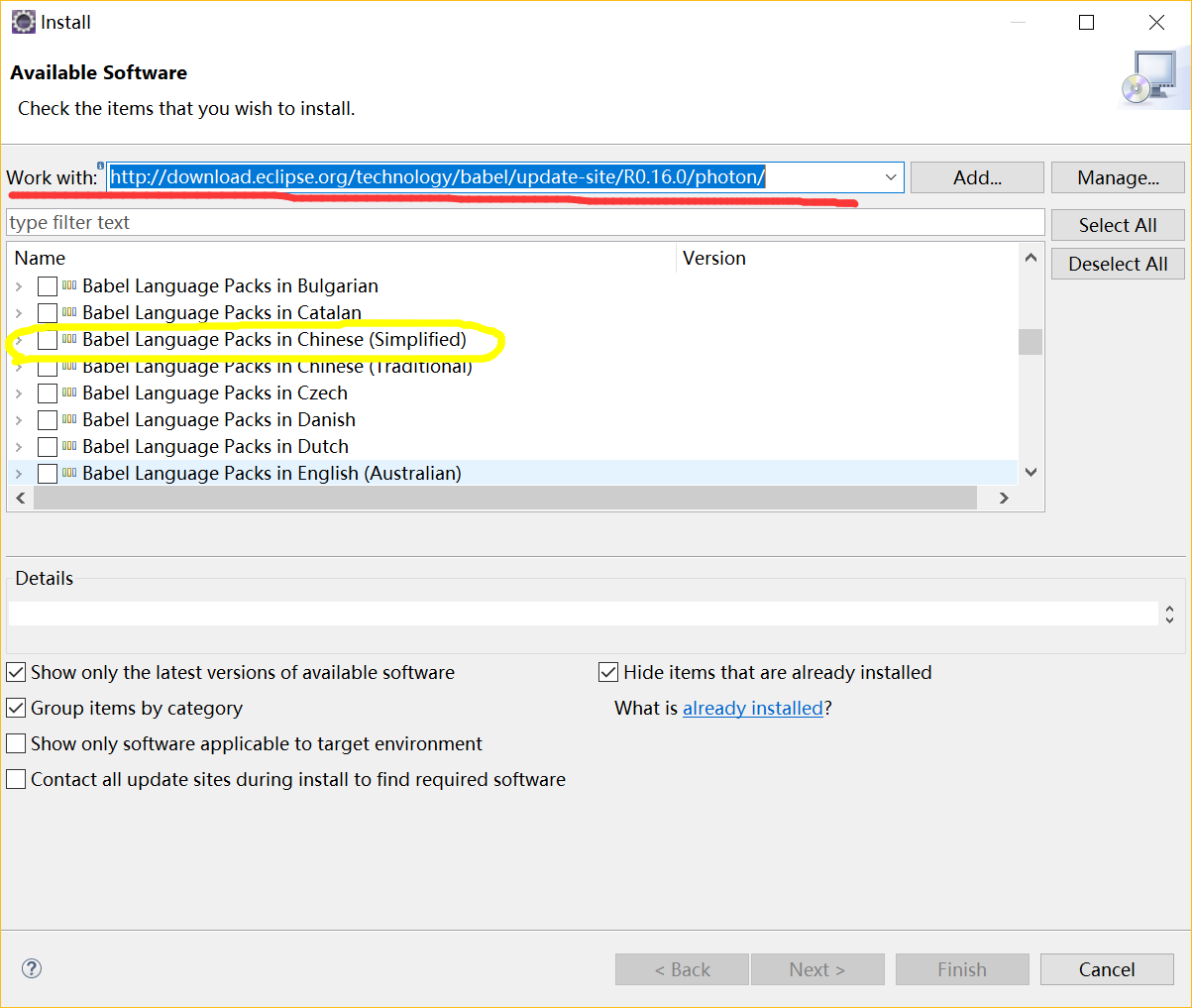Click the Details text area

tap(584, 614)
